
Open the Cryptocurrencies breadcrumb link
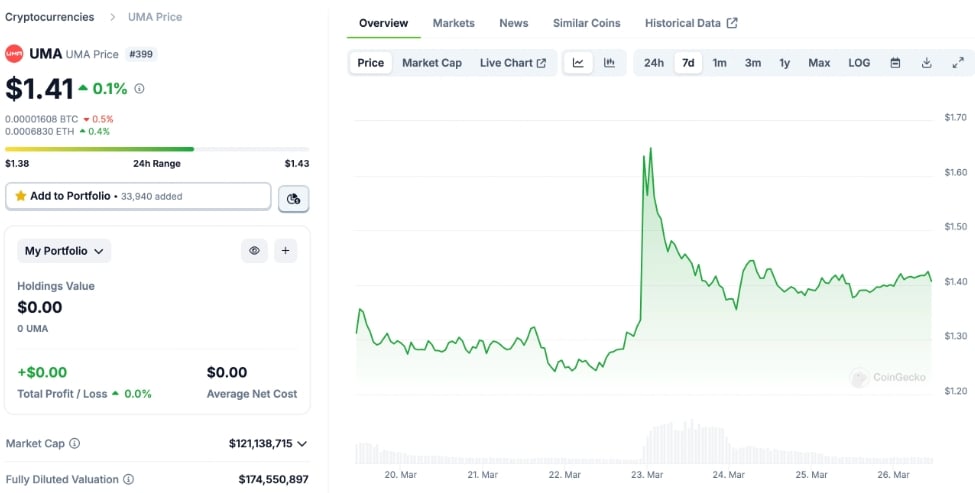pyautogui.click(x=50, y=17)
